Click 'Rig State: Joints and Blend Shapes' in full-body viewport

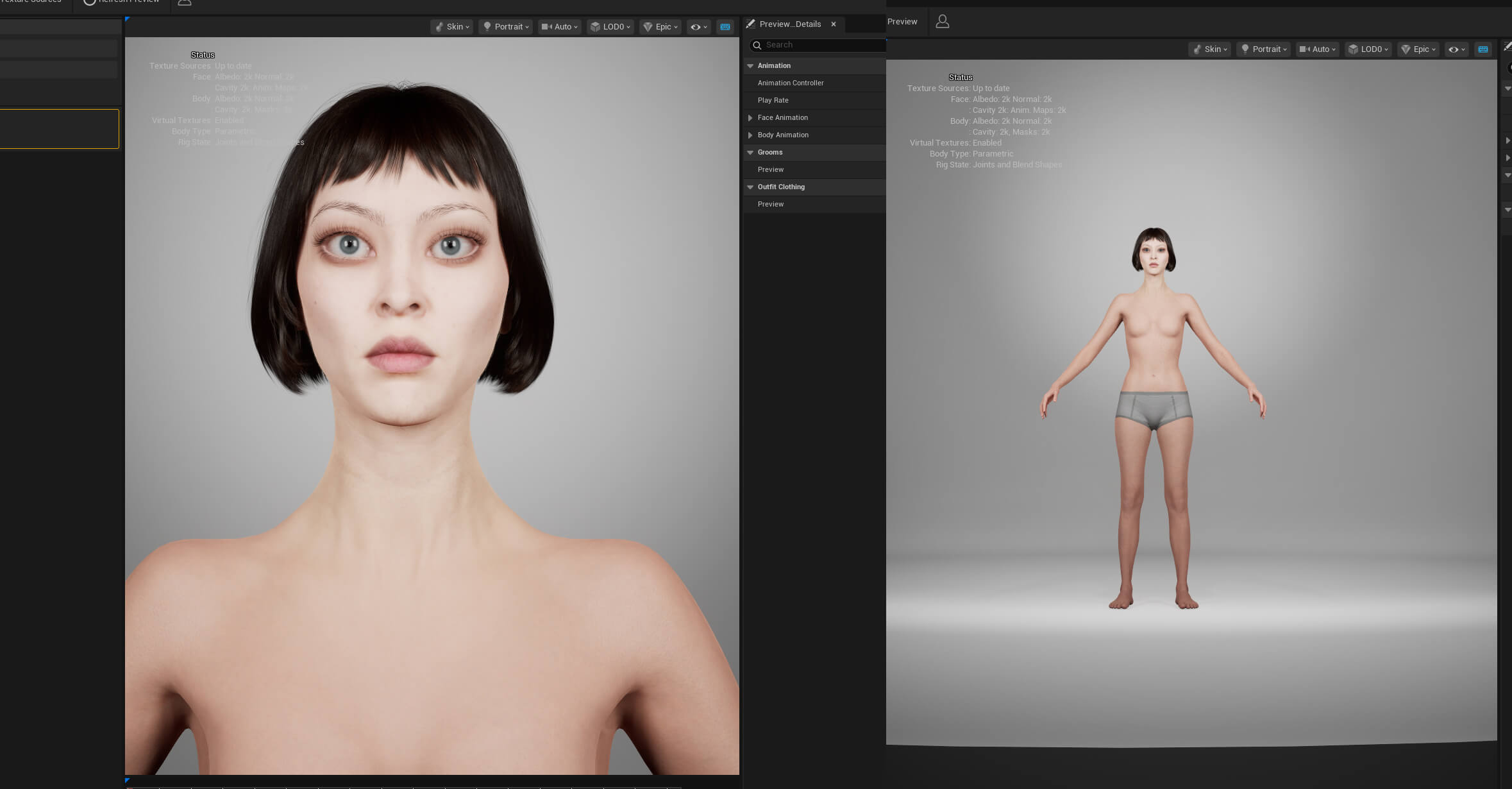(x=999, y=165)
